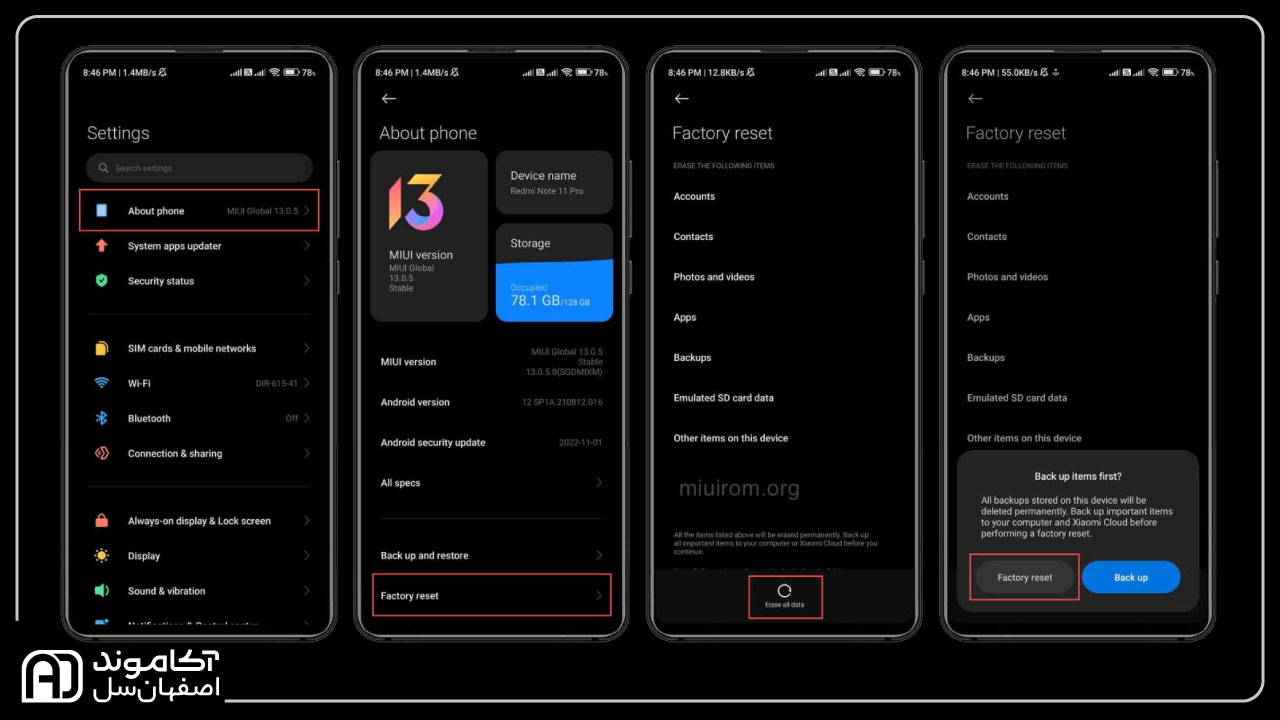Tap the Wi-Fi icon in Settings list
Viewport: 1280px width, 720px height.
[x=101, y=383]
